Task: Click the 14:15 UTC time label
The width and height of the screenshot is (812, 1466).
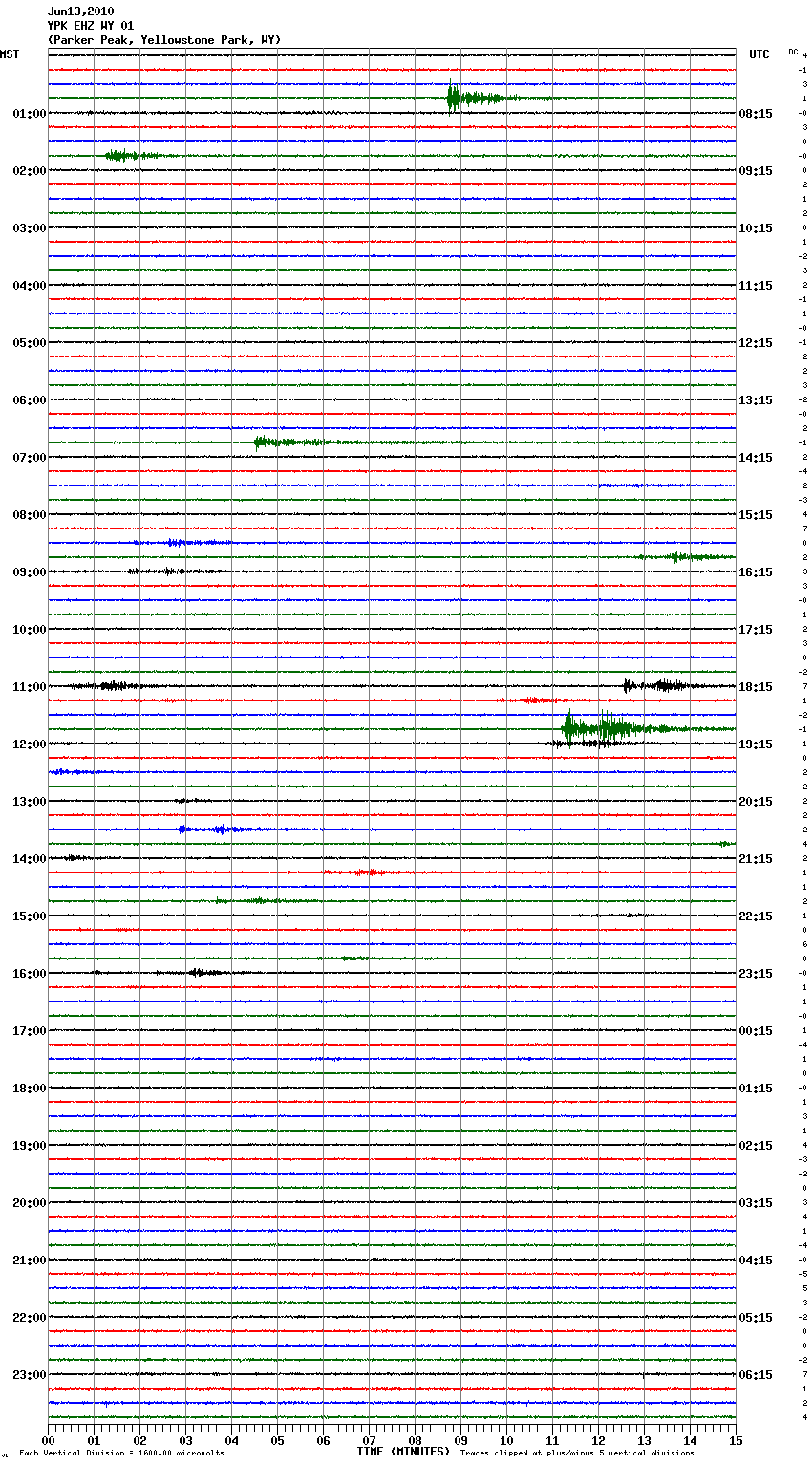Action: [x=756, y=458]
